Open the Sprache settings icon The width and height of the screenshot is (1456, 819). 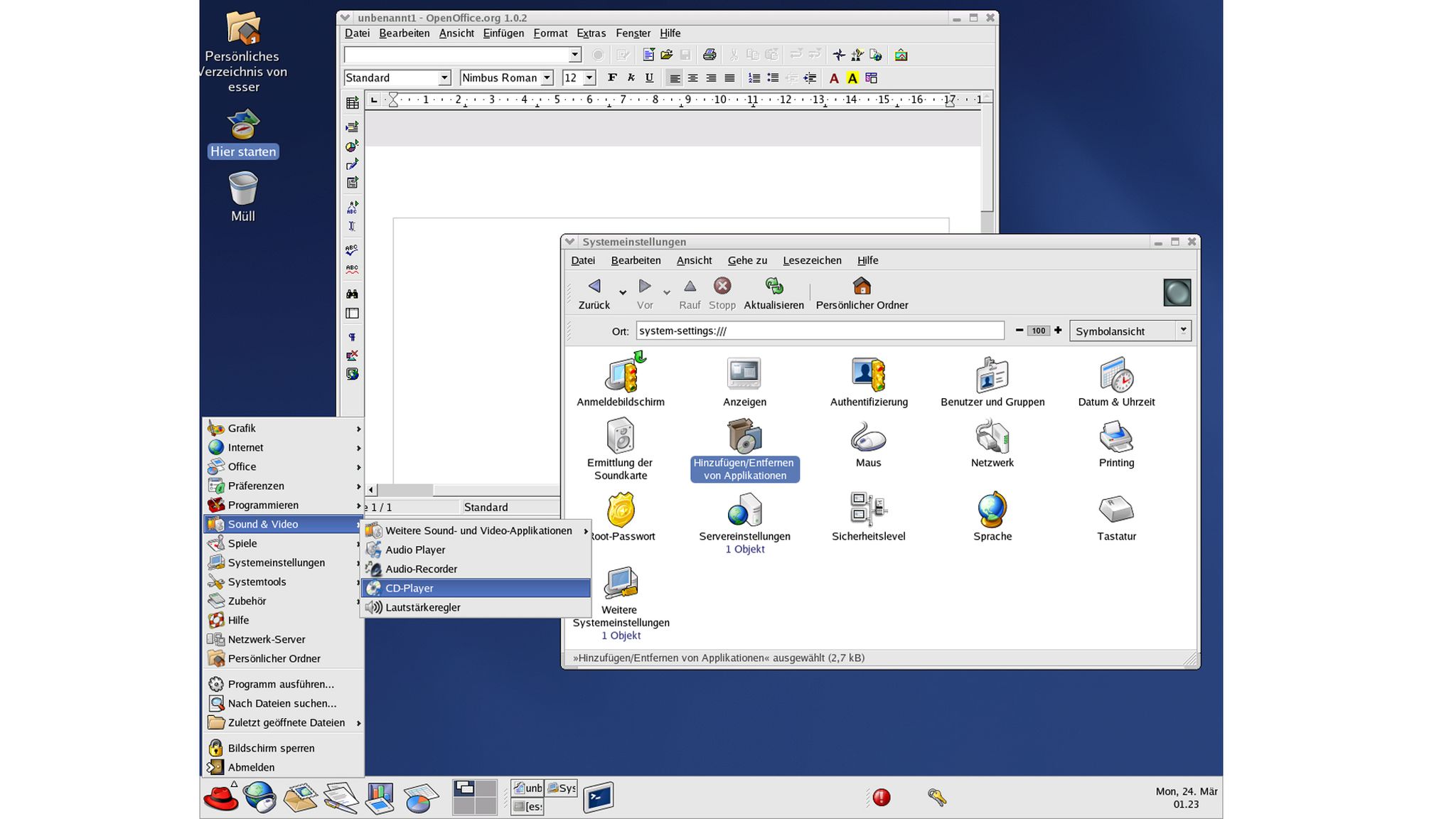coord(992,510)
